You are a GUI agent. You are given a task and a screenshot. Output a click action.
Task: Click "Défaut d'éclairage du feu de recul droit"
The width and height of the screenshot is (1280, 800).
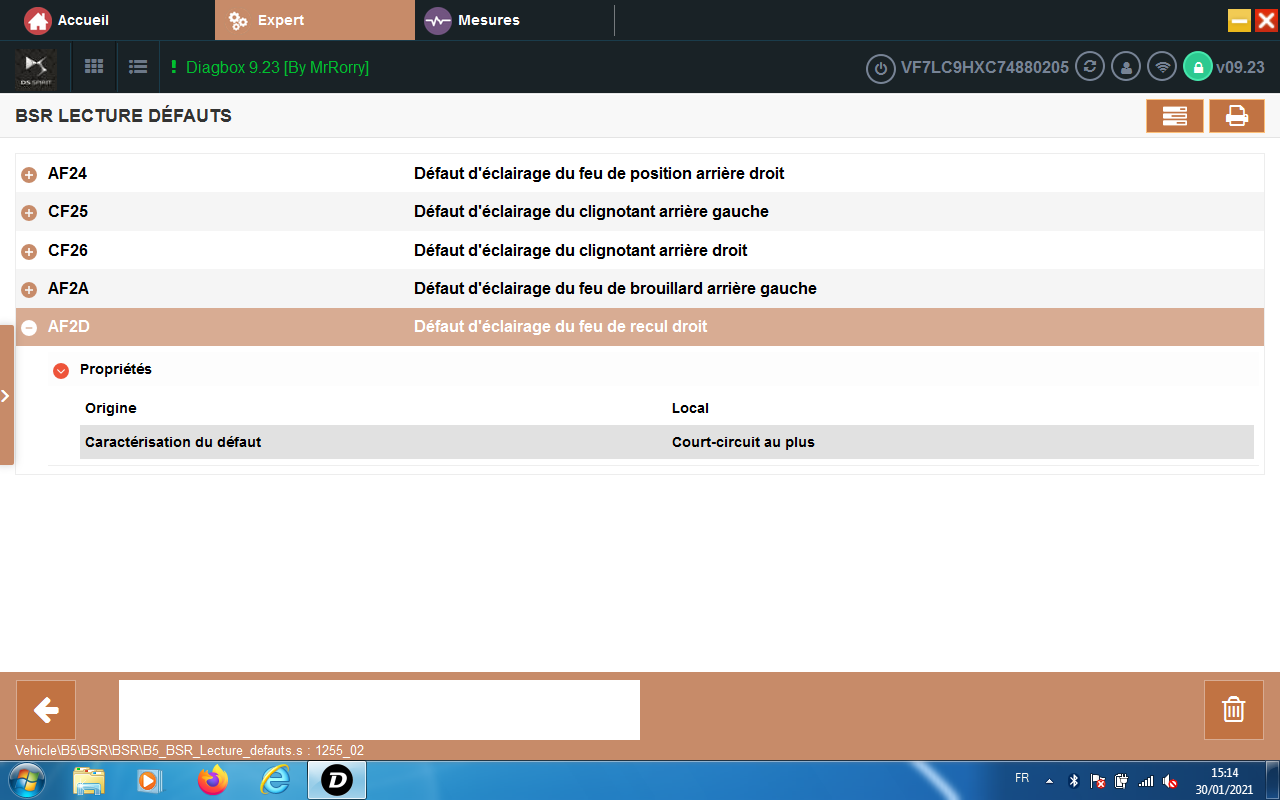pos(561,327)
